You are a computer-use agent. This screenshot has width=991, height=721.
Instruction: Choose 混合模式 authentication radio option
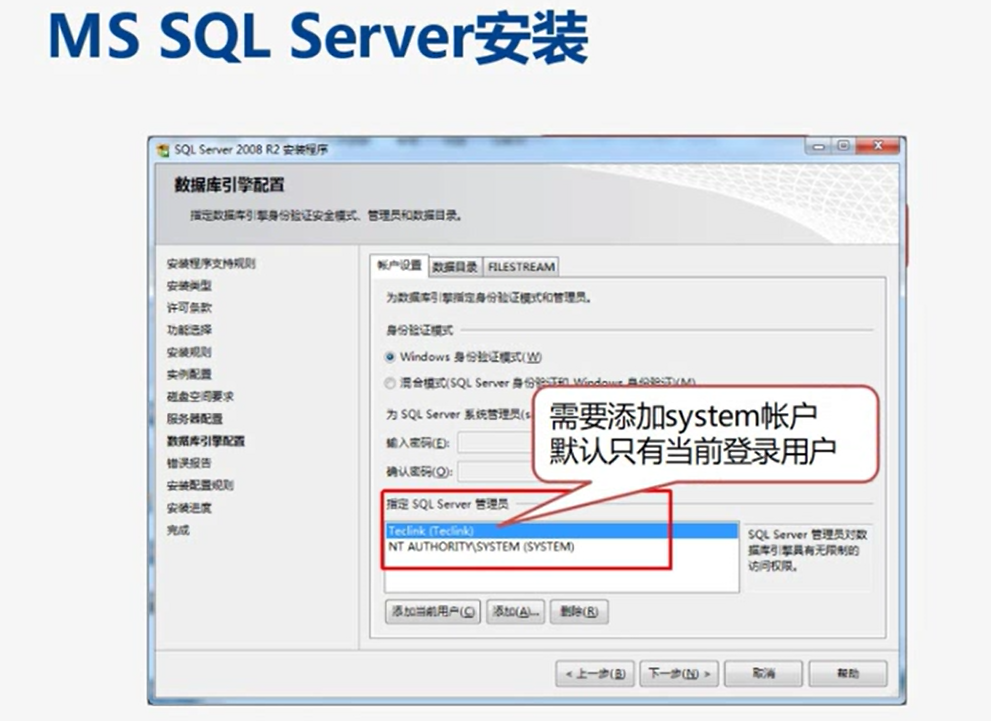click(x=391, y=382)
